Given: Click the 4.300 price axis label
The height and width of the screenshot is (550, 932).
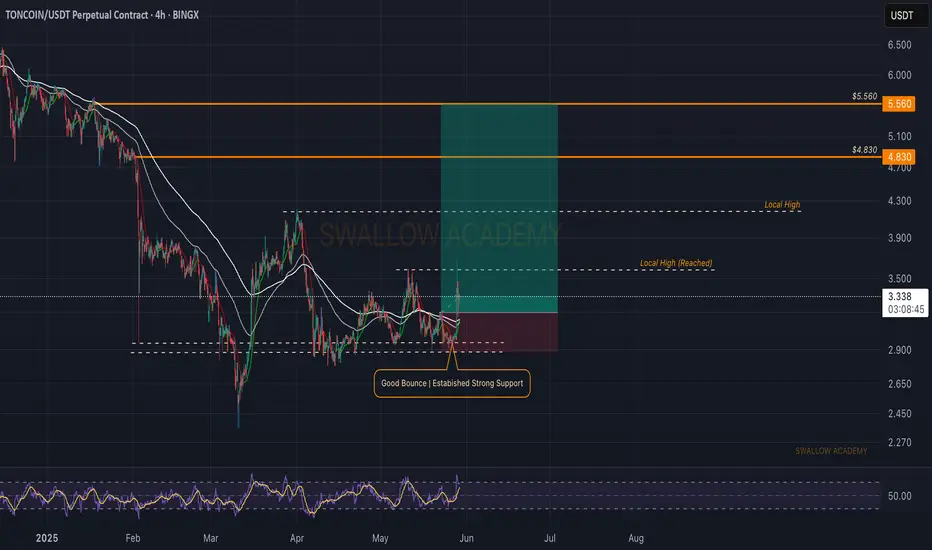Looking at the screenshot, I should (899, 201).
